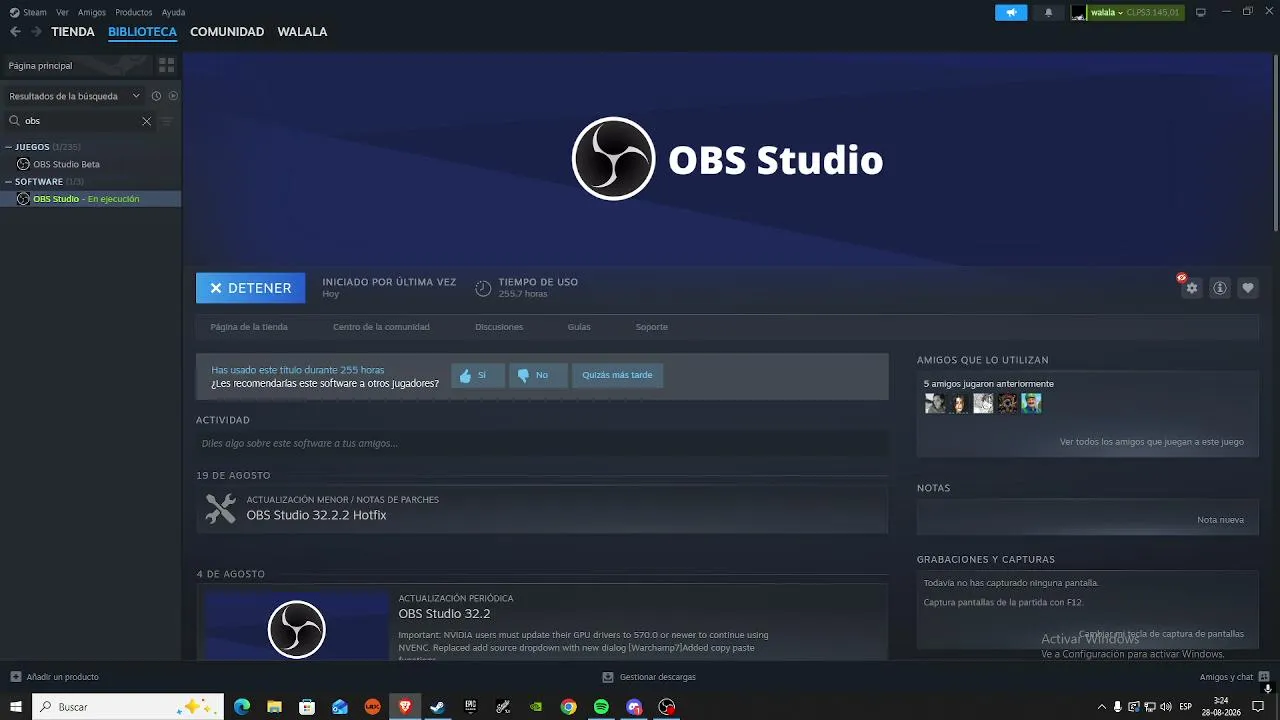Go forward with the right arrow

[36, 32]
